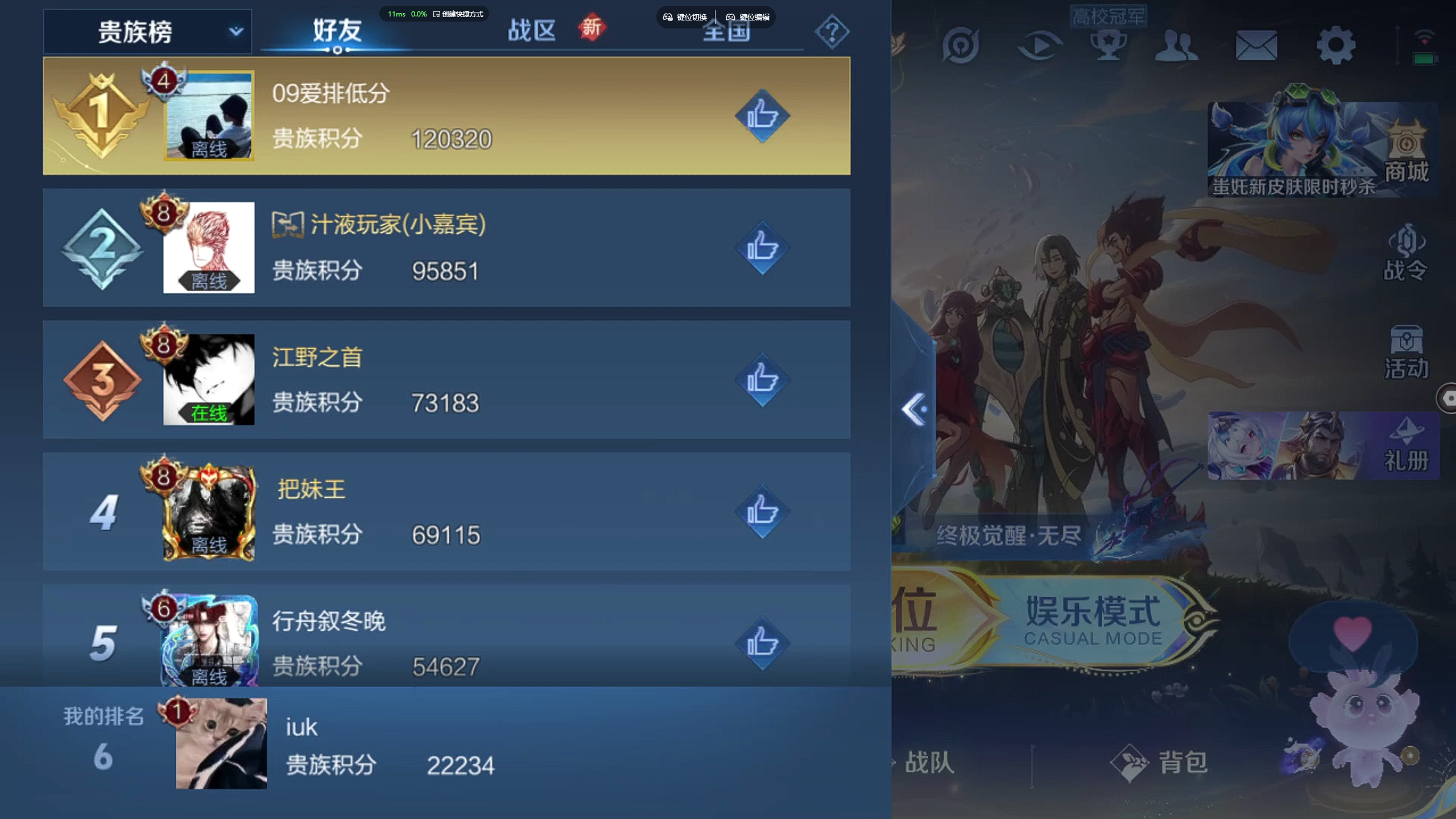This screenshot has height=819, width=1456.
Task: Open the trophy achievements icon
Action: click(x=1108, y=45)
